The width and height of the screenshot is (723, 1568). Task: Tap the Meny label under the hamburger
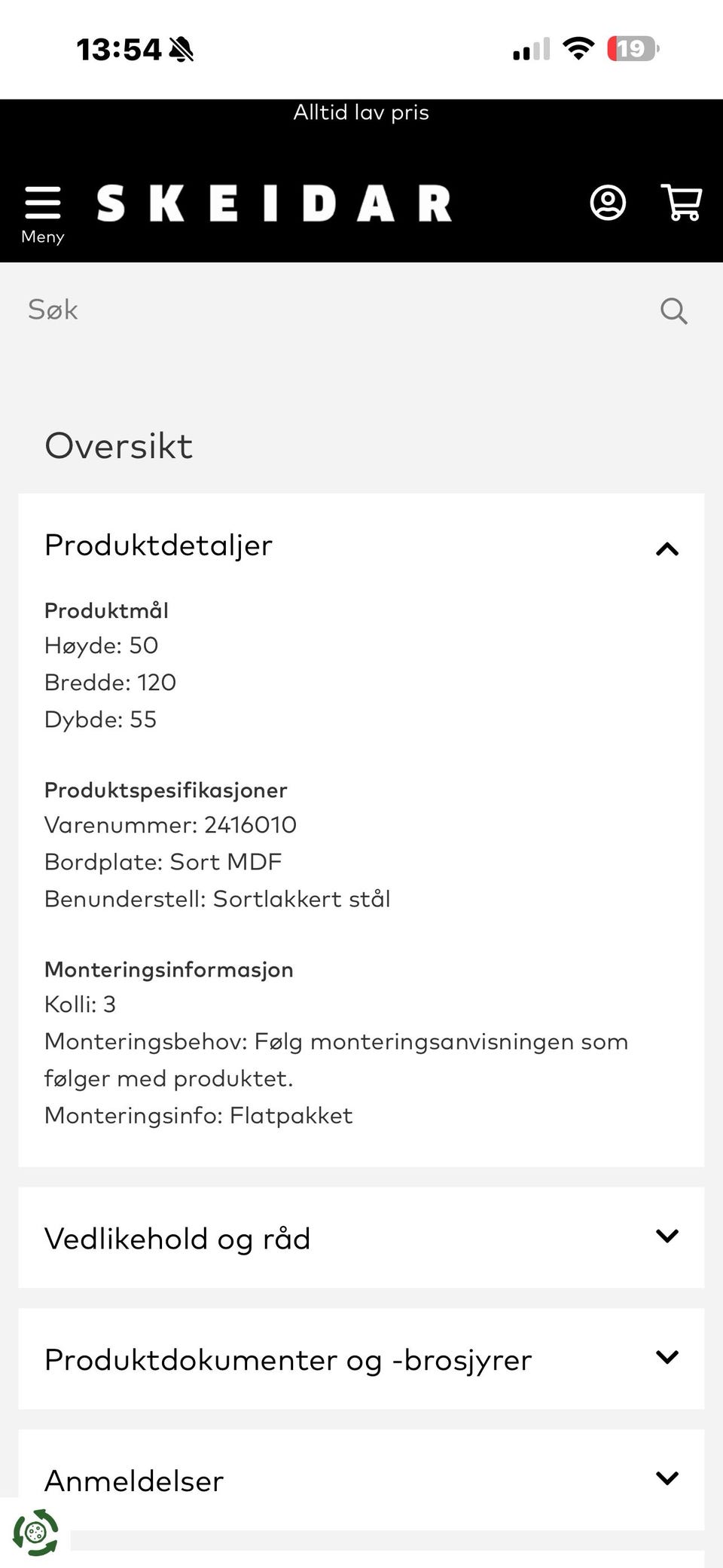42,237
